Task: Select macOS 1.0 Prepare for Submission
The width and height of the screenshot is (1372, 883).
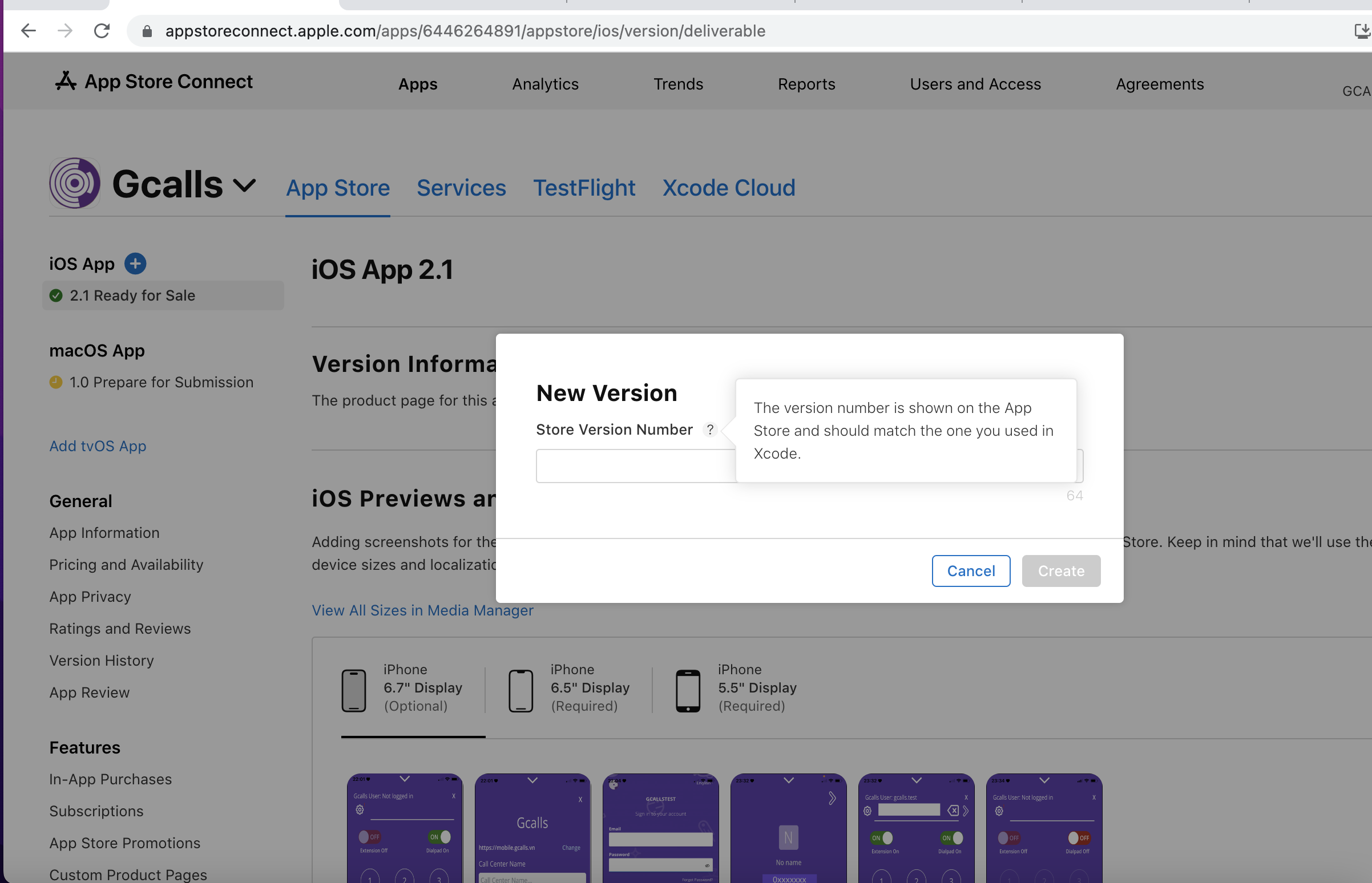Action: tap(160, 382)
